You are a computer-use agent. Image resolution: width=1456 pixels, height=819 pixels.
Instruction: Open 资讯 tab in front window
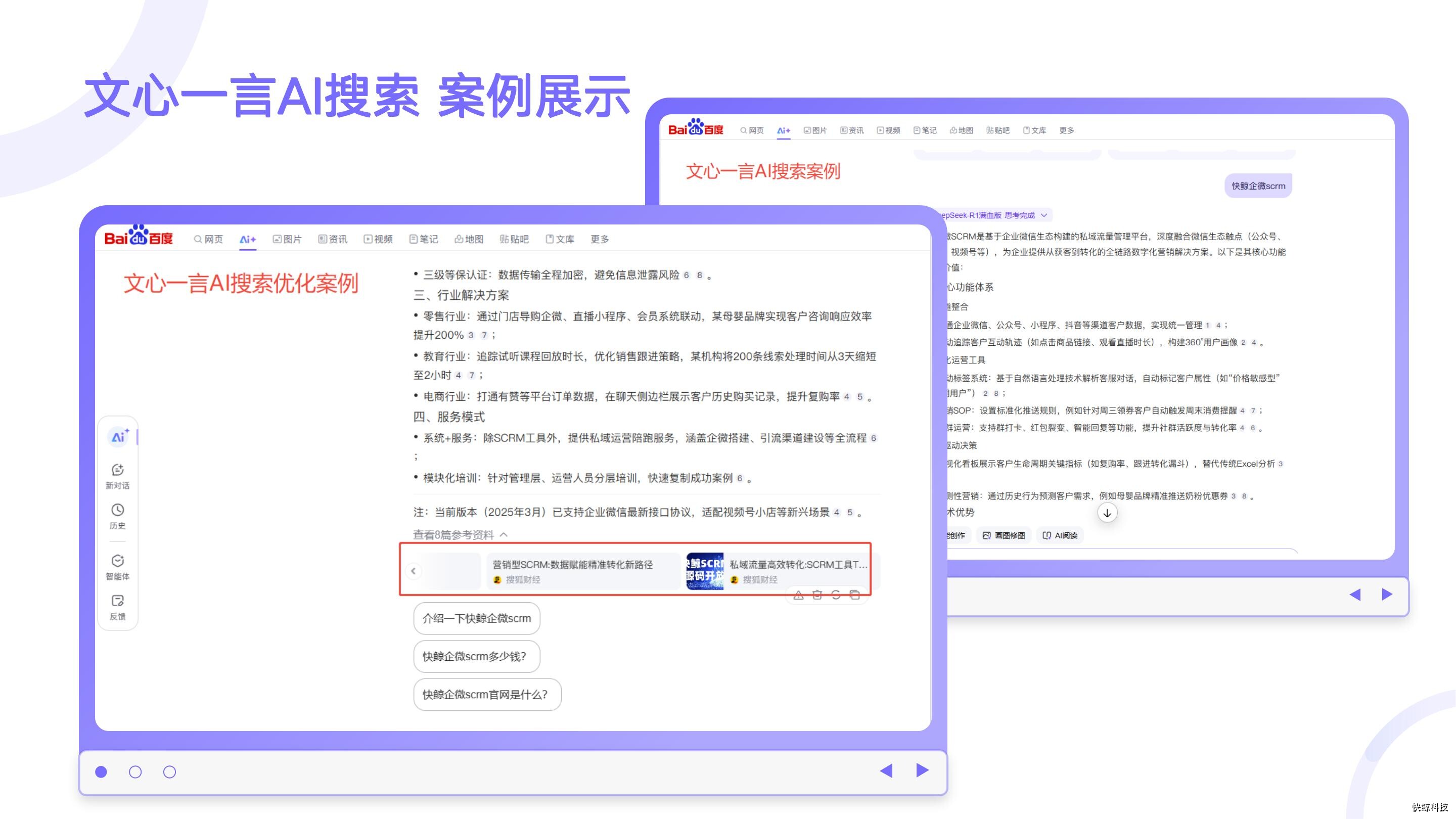pyautogui.click(x=333, y=239)
